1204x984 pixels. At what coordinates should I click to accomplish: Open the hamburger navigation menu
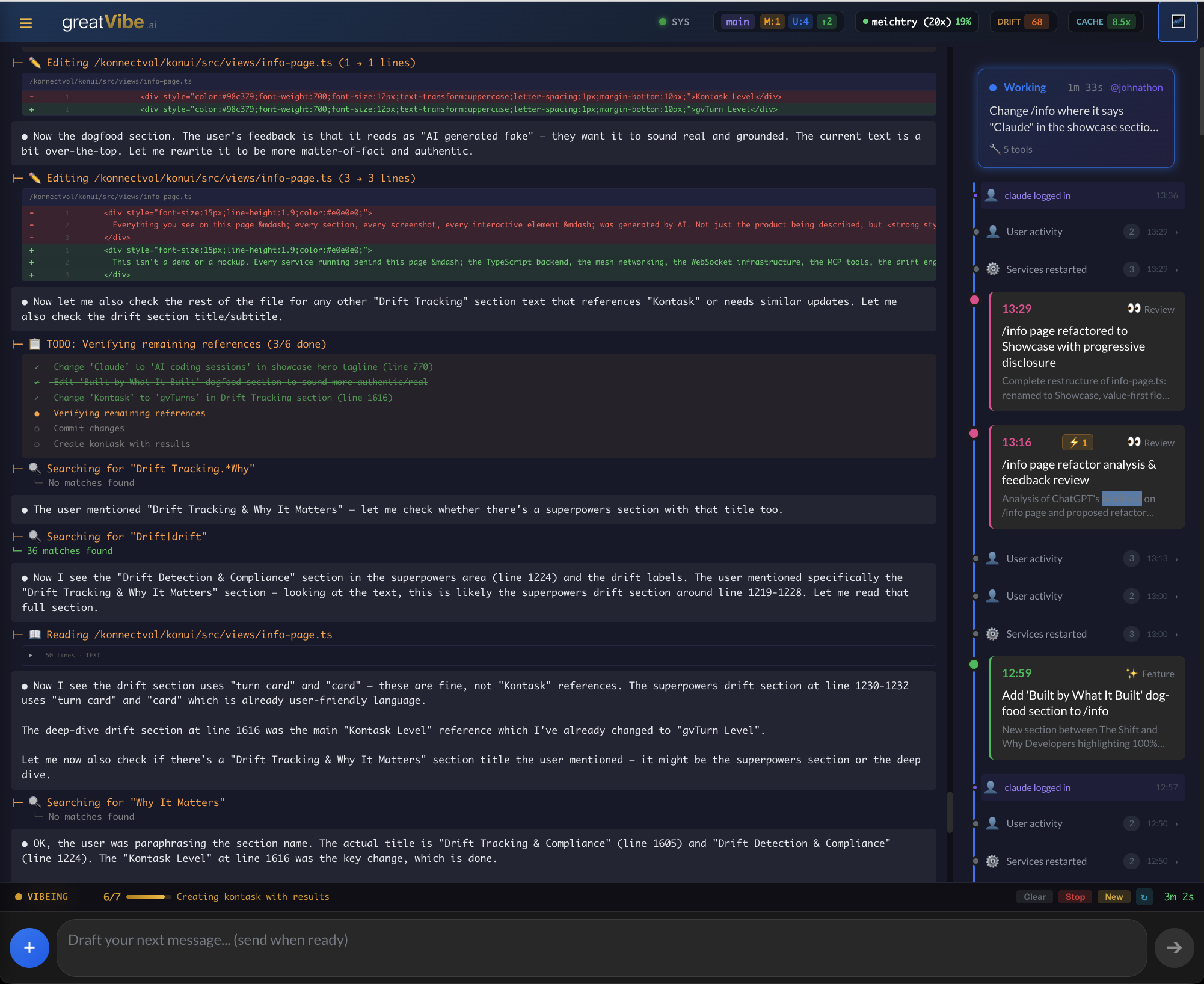tap(26, 22)
